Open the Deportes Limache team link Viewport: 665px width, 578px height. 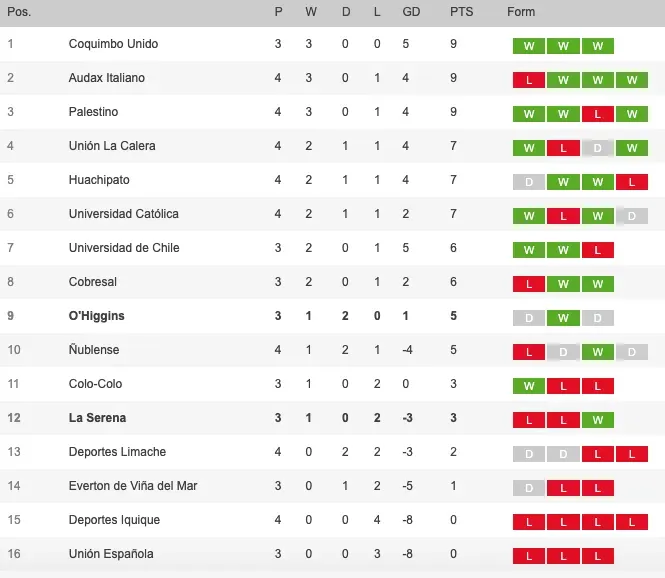[117, 452]
